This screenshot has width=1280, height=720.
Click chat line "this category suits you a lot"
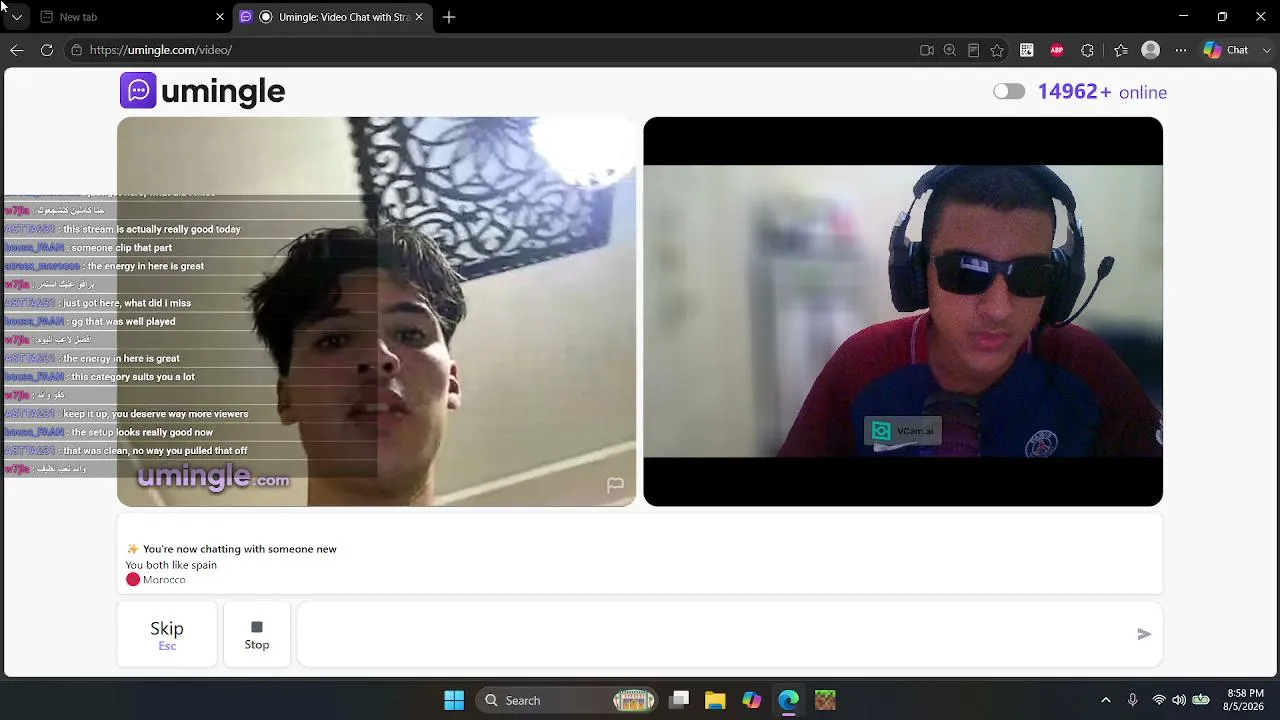pos(133,377)
